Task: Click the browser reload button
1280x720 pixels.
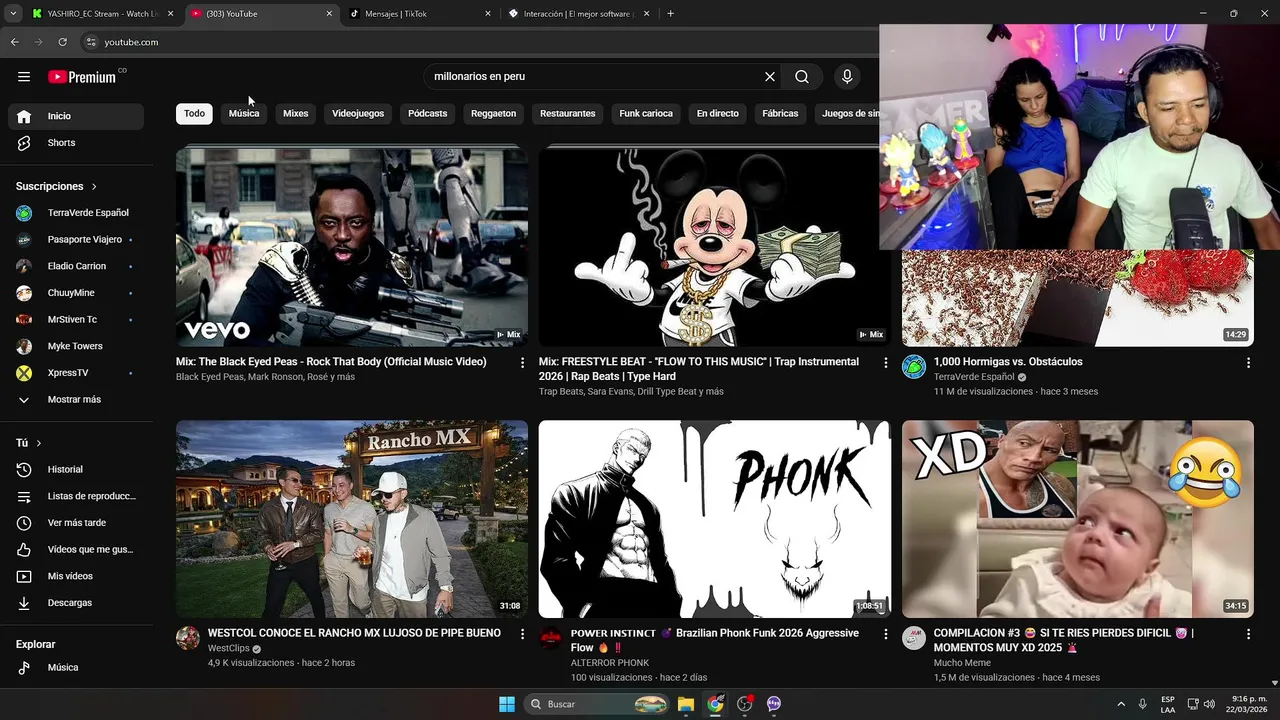Action: coord(62,42)
